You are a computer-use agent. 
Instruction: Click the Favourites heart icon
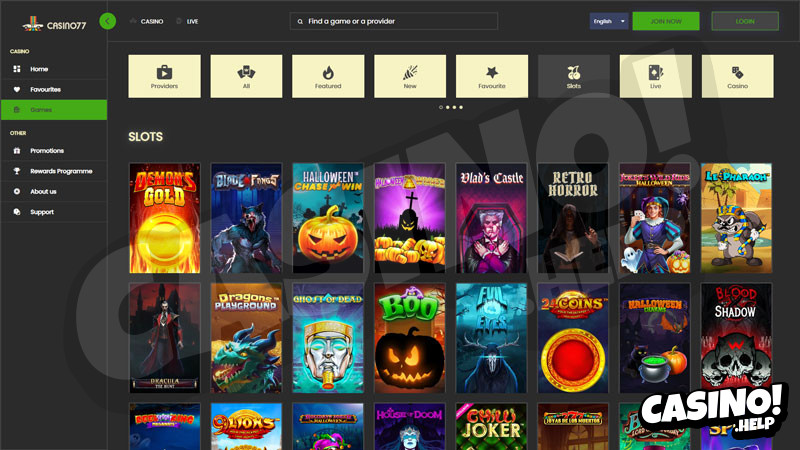click(17, 89)
